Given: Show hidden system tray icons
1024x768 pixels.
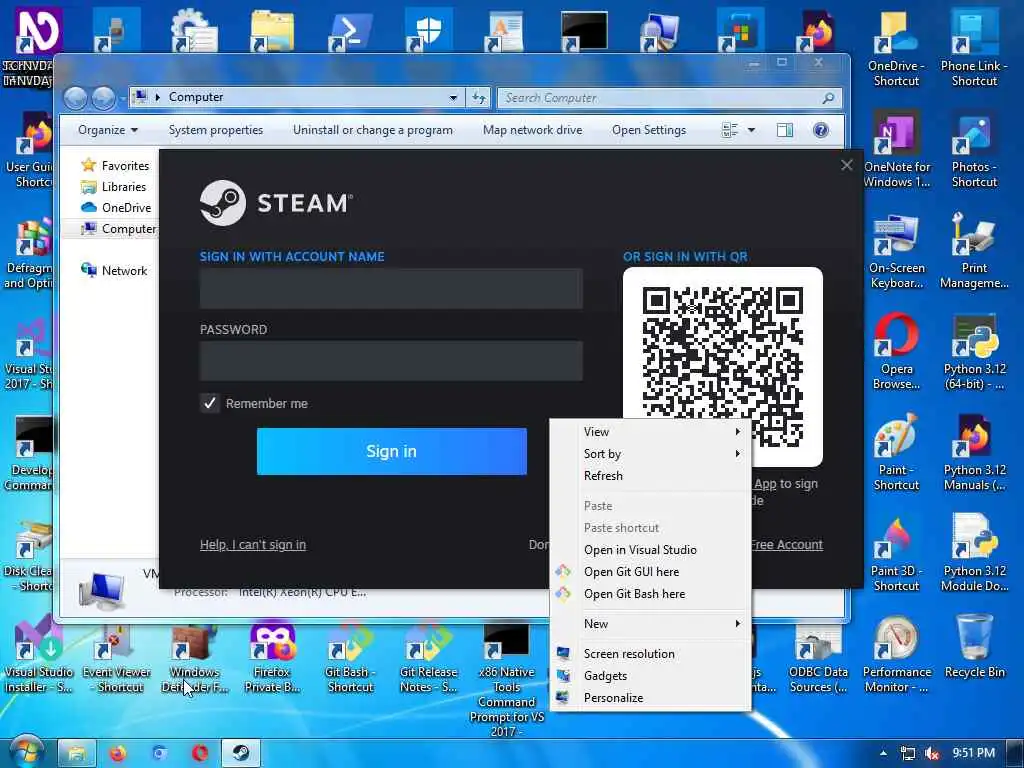Looking at the screenshot, I should click(884, 753).
